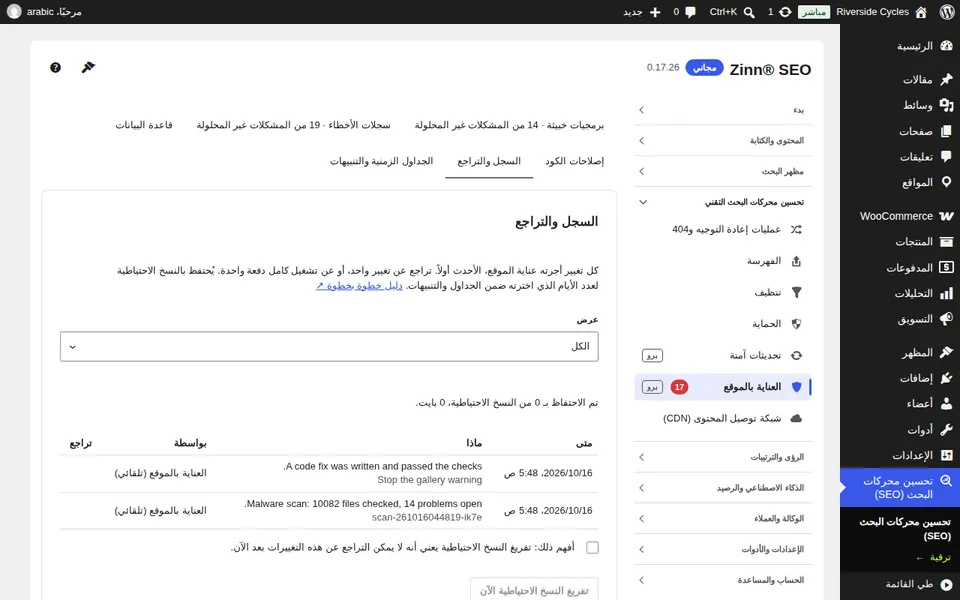Viewport: 960px width, 600px height.
Task: Open WooCommerce icon in sidebar
Action: tap(947, 216)
